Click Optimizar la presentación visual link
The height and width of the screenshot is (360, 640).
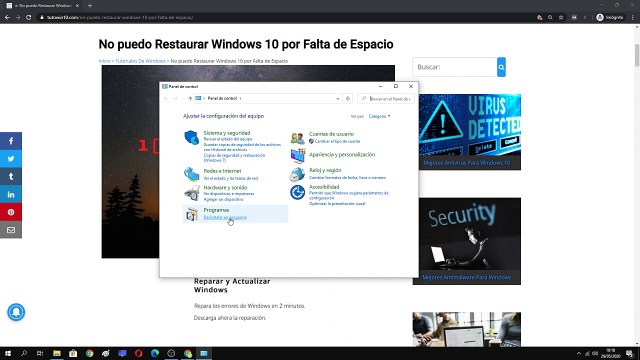click(337, 204)
